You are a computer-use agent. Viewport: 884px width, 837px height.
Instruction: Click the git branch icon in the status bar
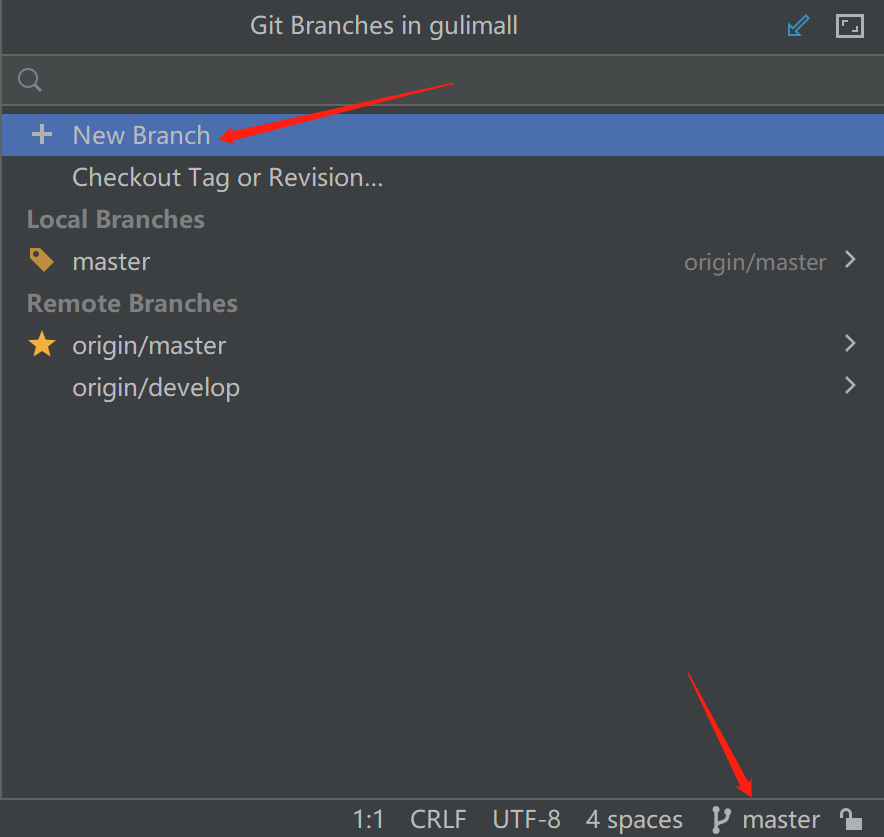tap(721, 820)
